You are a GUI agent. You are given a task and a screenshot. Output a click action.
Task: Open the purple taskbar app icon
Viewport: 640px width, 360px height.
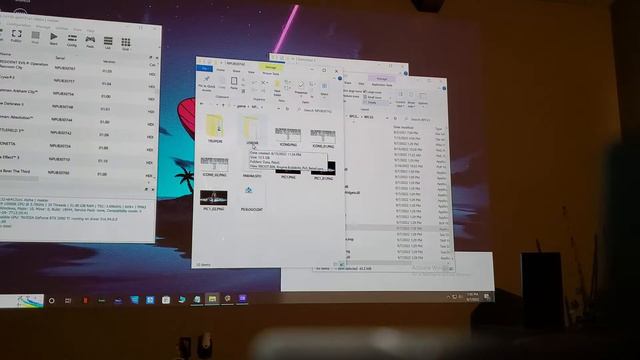242,298
